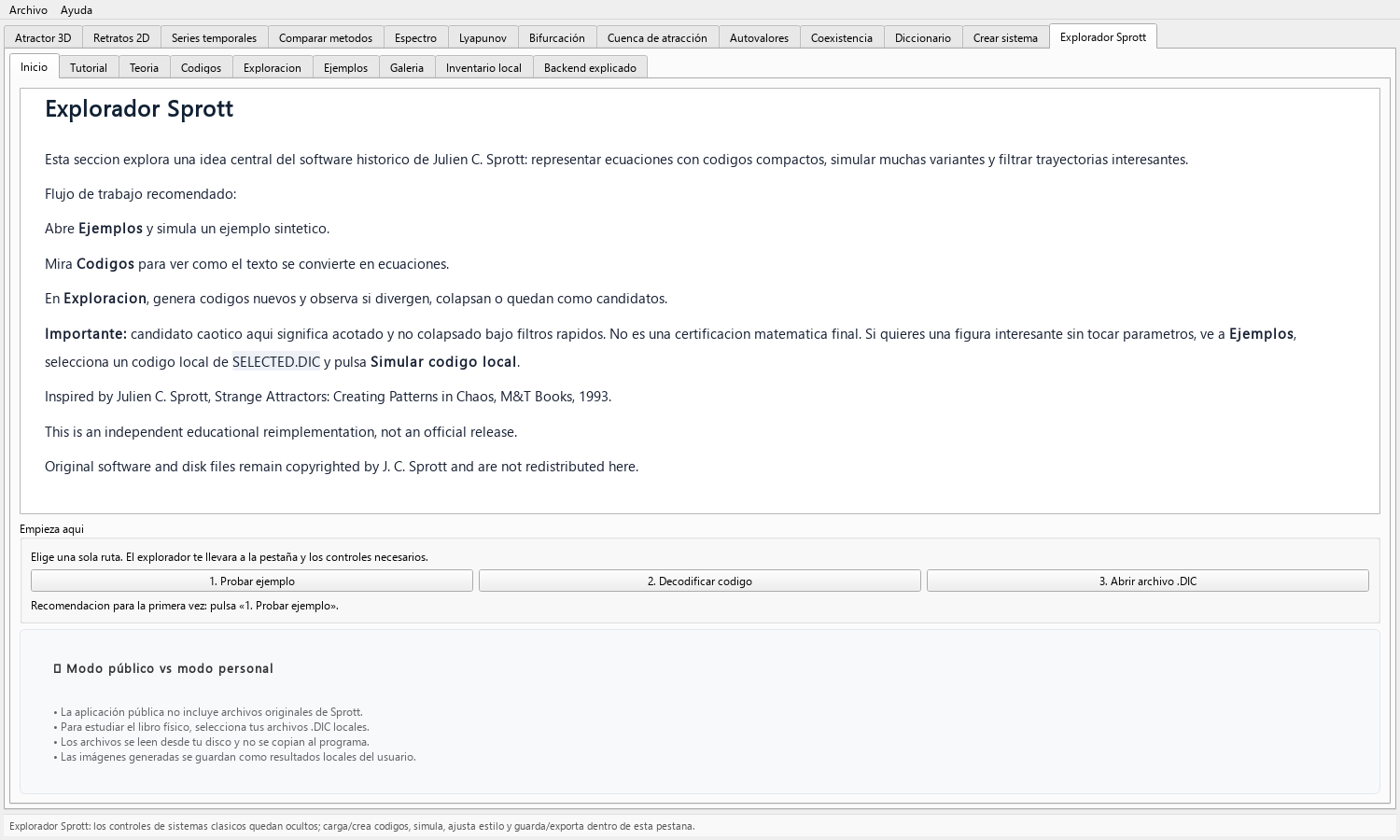The width and height of the screenshot is (1400, 840).
Task: Choose the '2. Decodificar codigo' button
Action: 700,581
